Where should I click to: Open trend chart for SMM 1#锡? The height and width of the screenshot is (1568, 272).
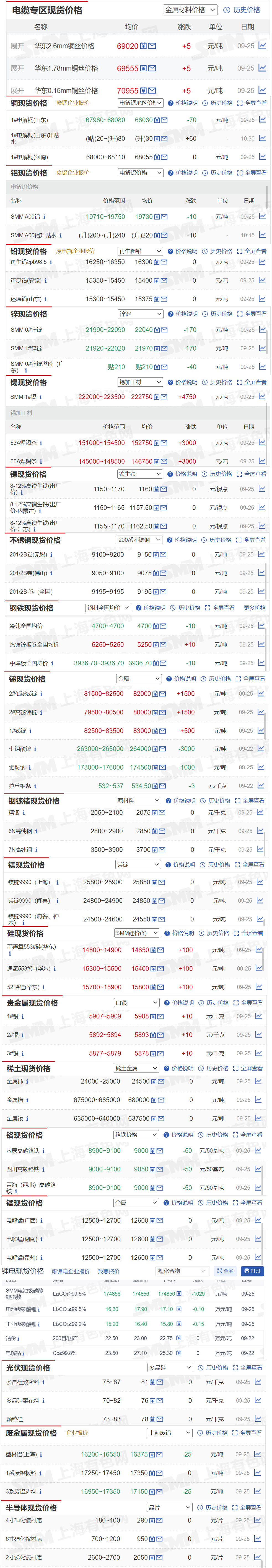262,396
